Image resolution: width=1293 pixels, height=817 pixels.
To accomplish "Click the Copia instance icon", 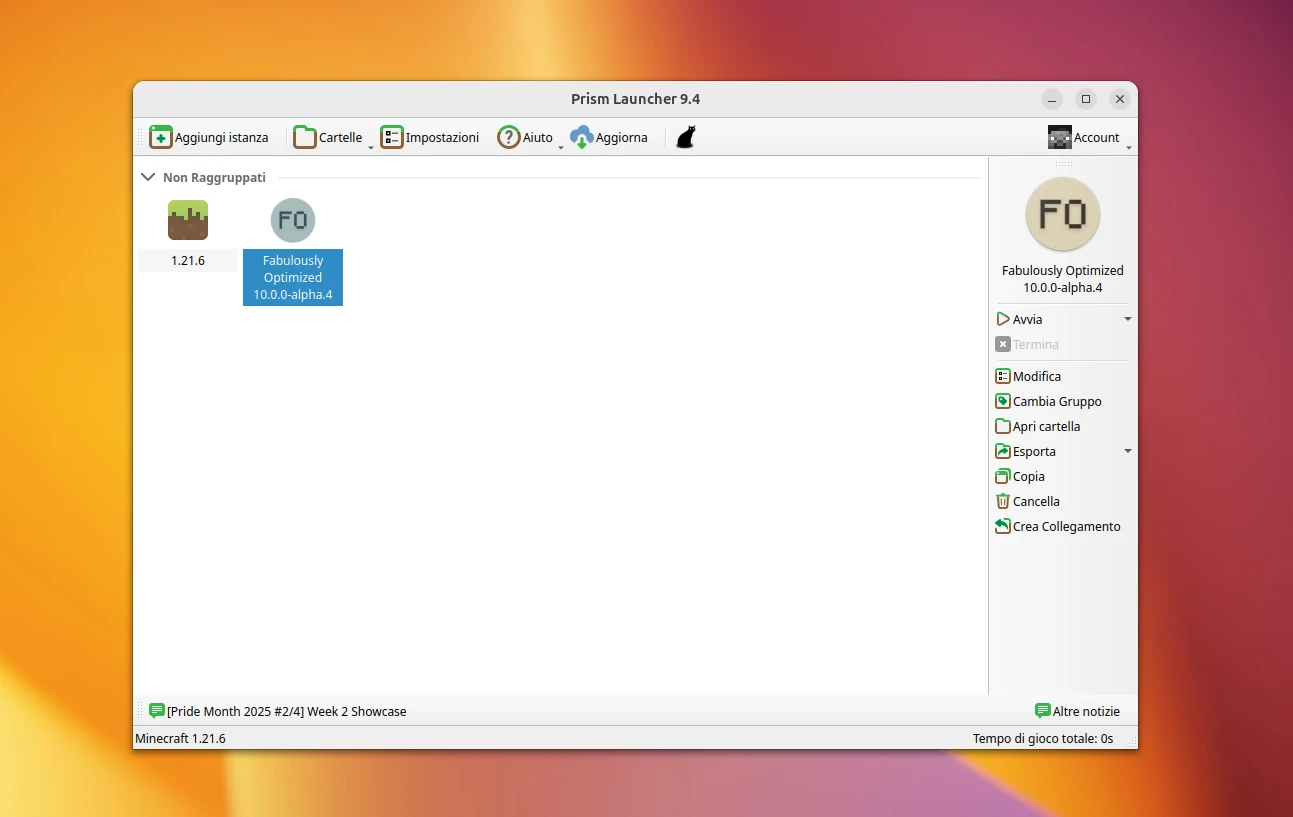I will (1001, 476).
